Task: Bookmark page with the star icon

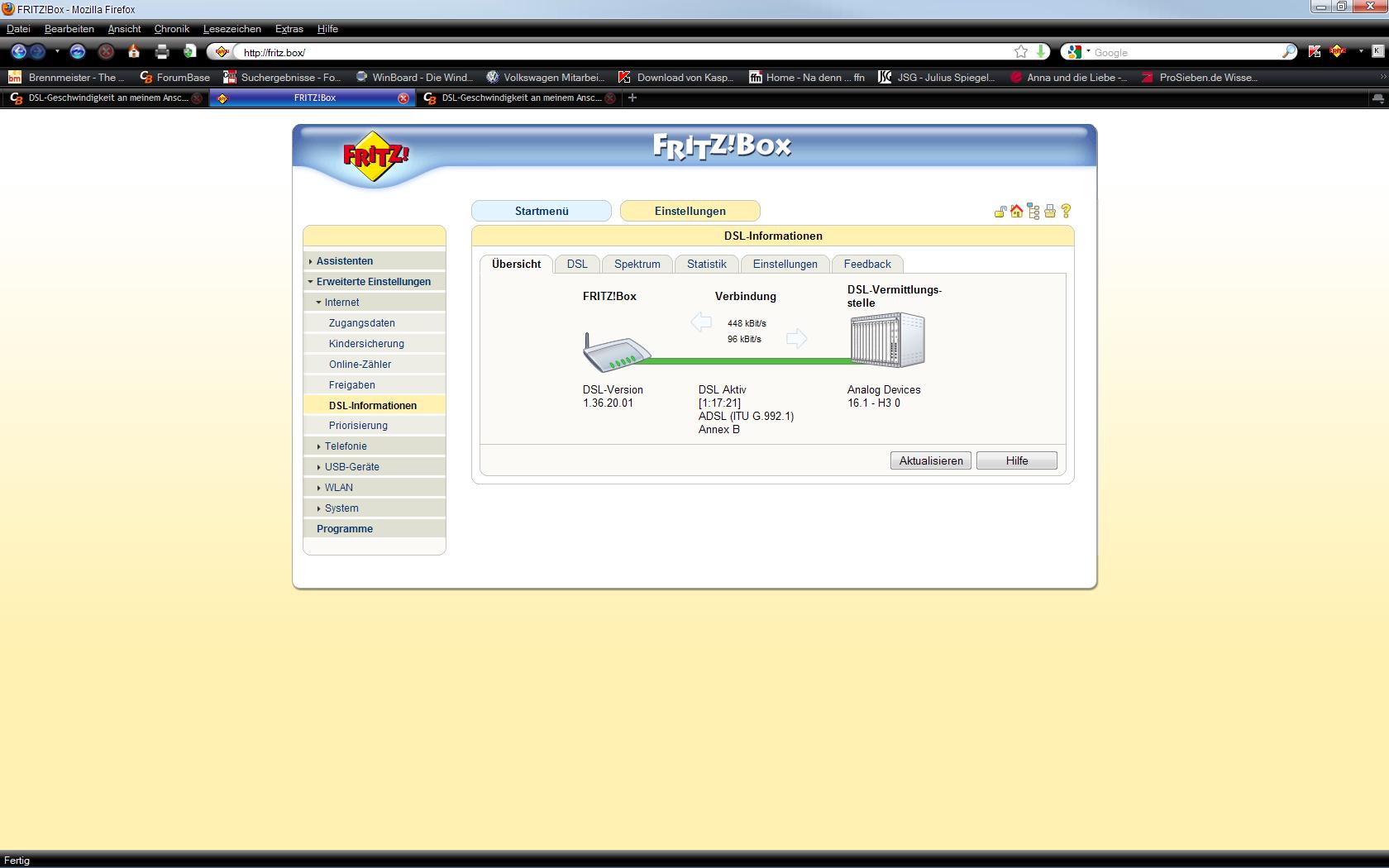Action: point(1021,52)
